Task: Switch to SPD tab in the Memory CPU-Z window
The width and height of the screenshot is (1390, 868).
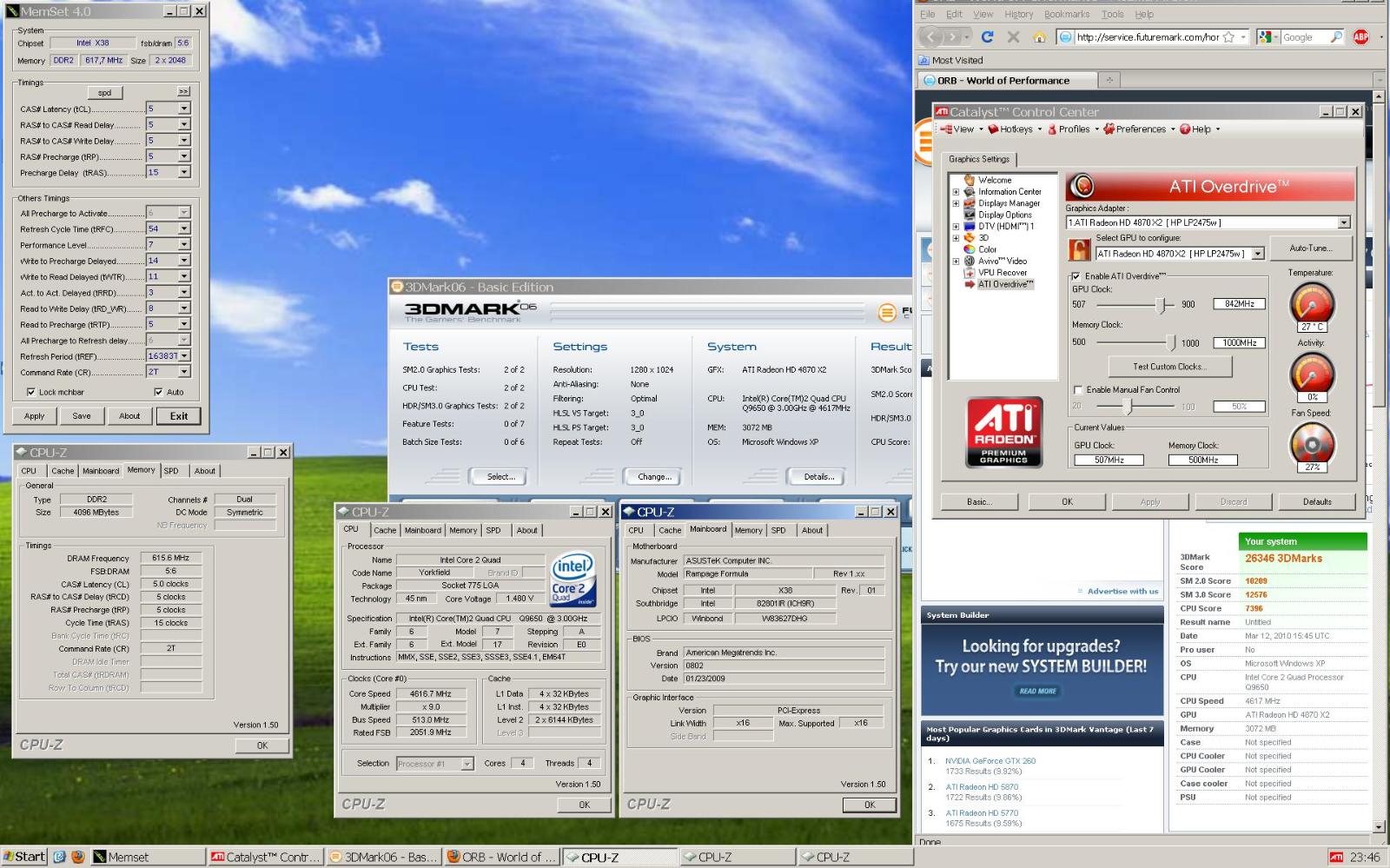Action: [x=171, y=471]
